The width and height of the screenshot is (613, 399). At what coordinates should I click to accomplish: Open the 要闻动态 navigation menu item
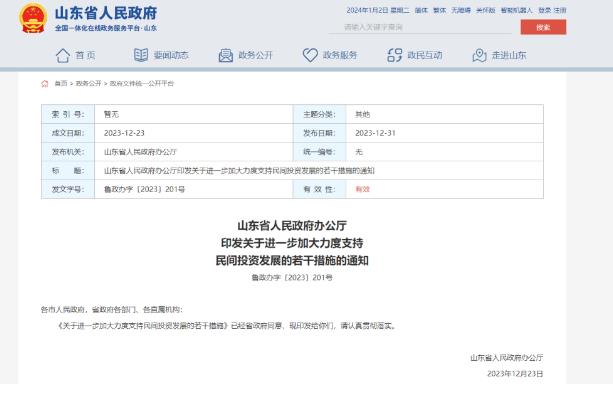click(171, 55)
